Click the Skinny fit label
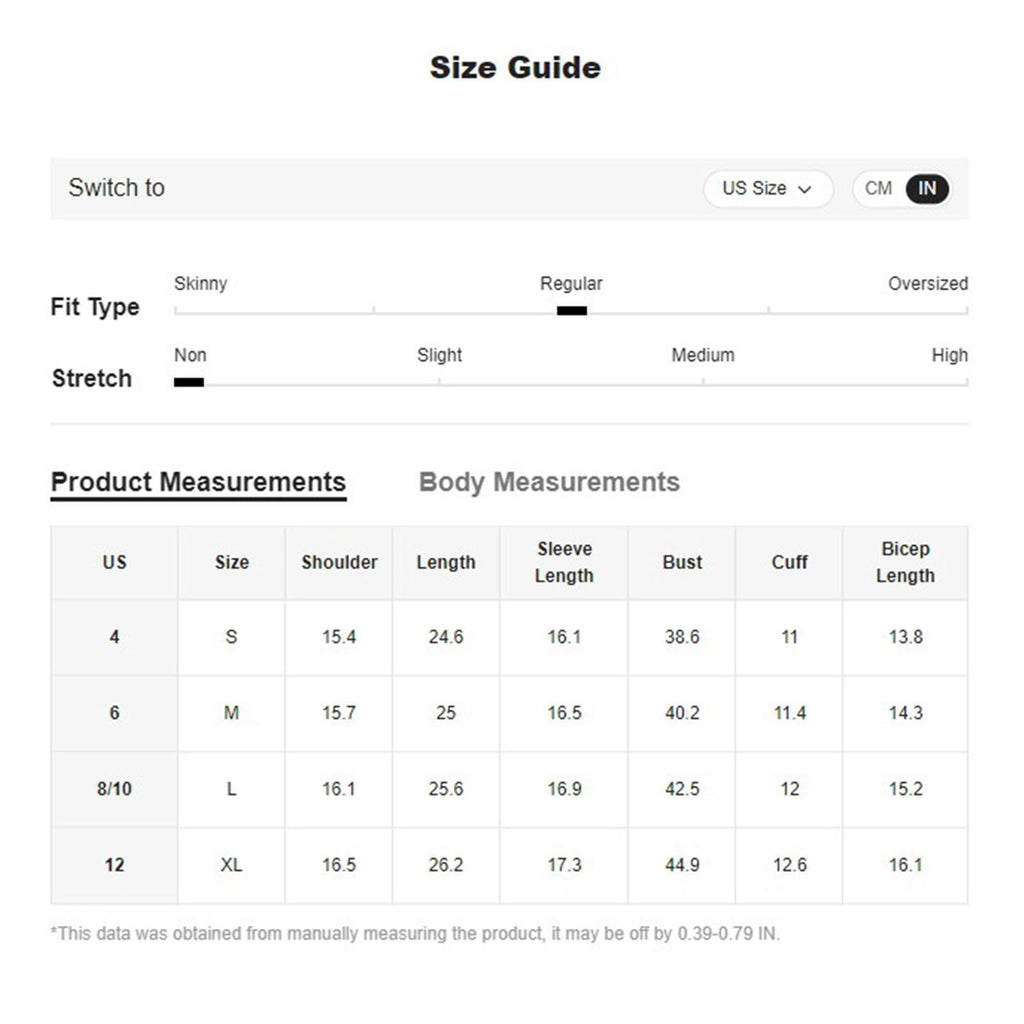The image size is (1024, 1024). pos(200,284)
